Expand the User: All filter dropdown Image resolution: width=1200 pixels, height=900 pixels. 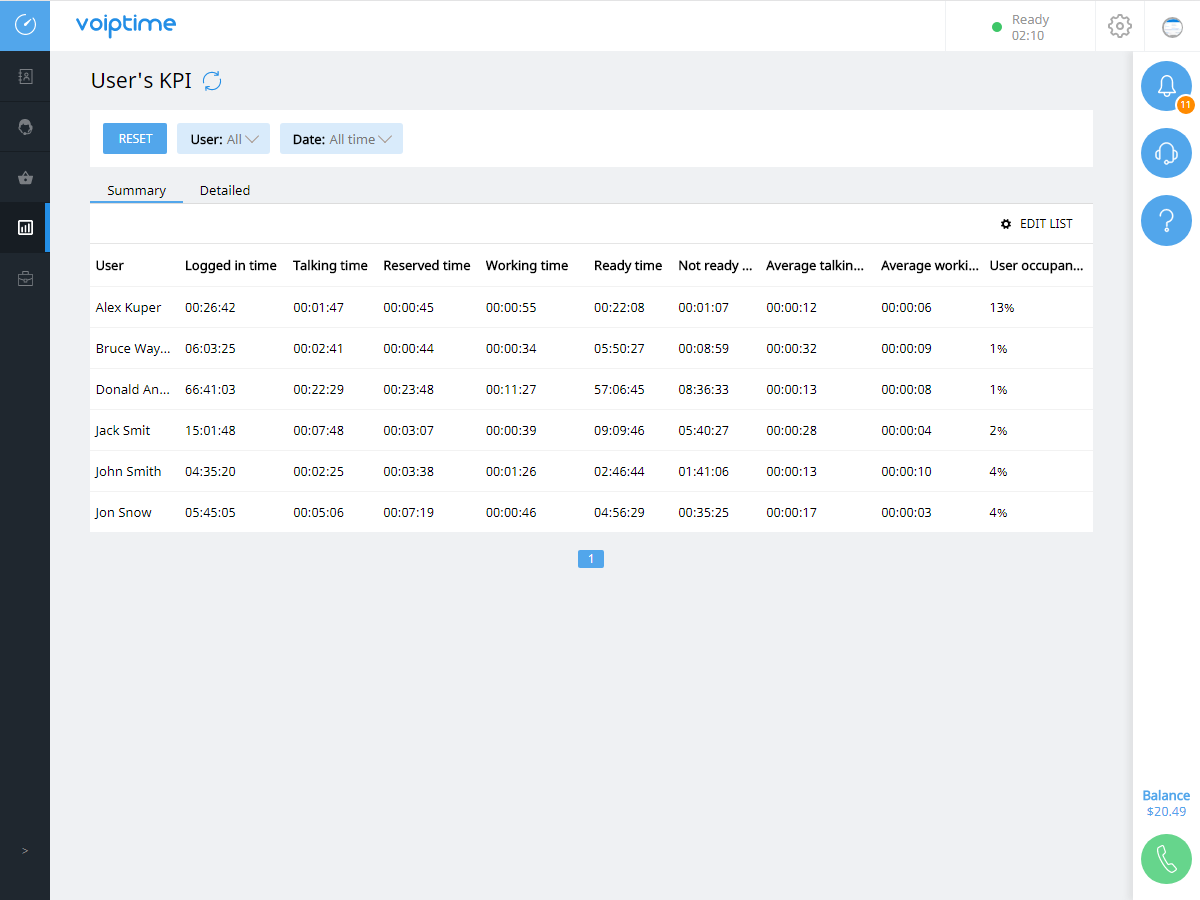(x=223, y=138)
